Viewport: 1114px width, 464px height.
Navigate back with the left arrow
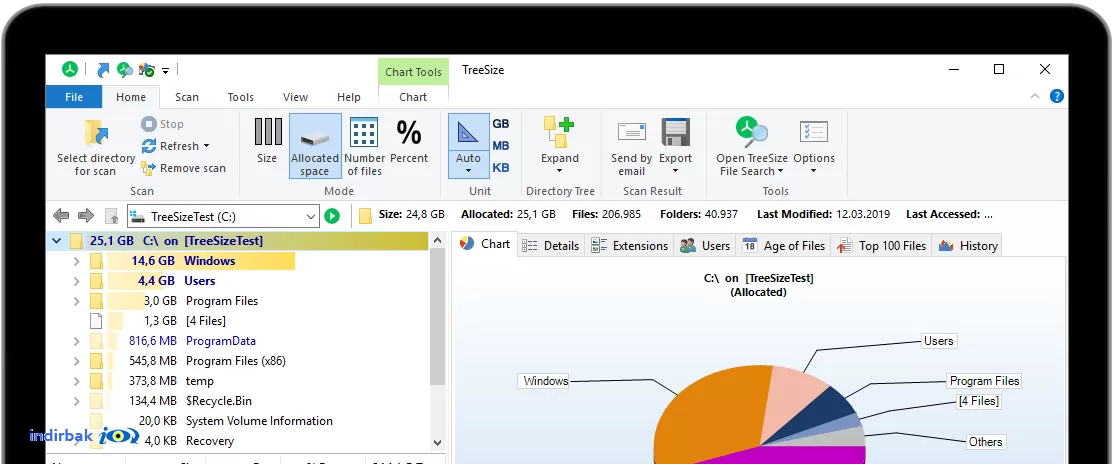coord(61,215)
